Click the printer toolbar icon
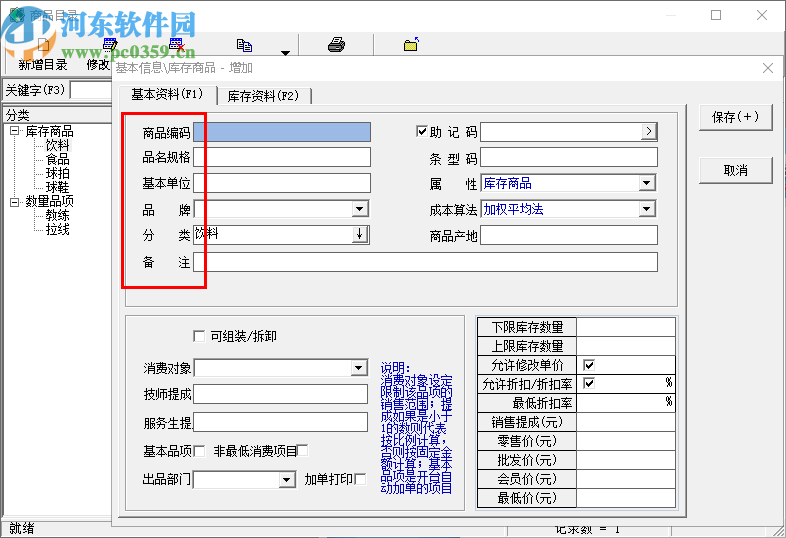Viewport: 786px width, 538px height. coord(336,45)
